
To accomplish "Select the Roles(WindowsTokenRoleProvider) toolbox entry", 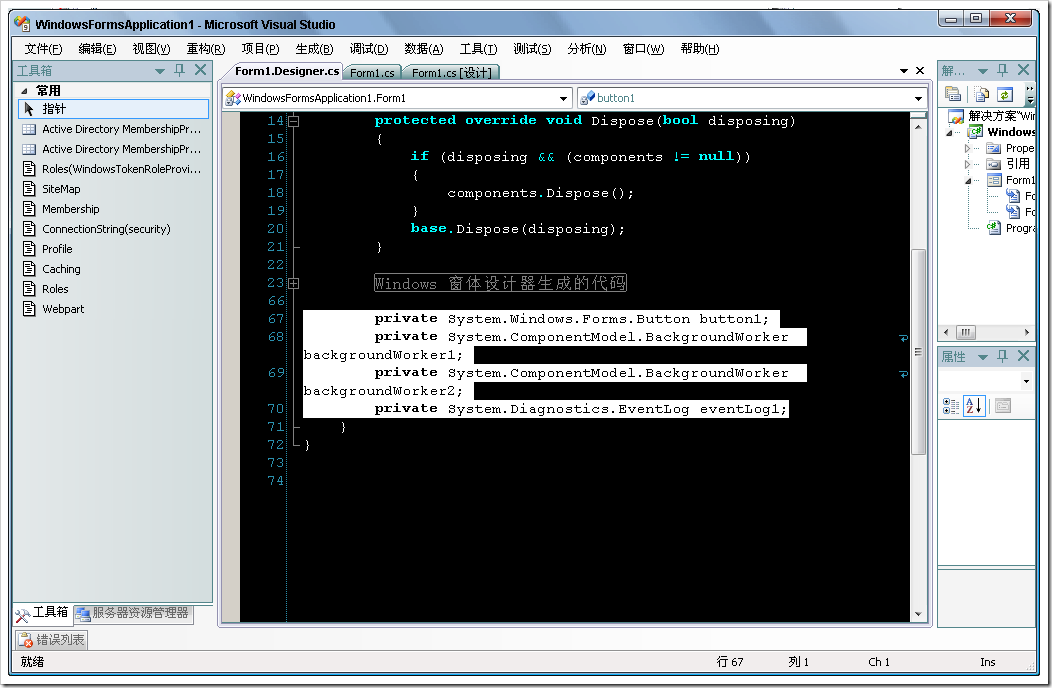I will click(x=113, y=169).
